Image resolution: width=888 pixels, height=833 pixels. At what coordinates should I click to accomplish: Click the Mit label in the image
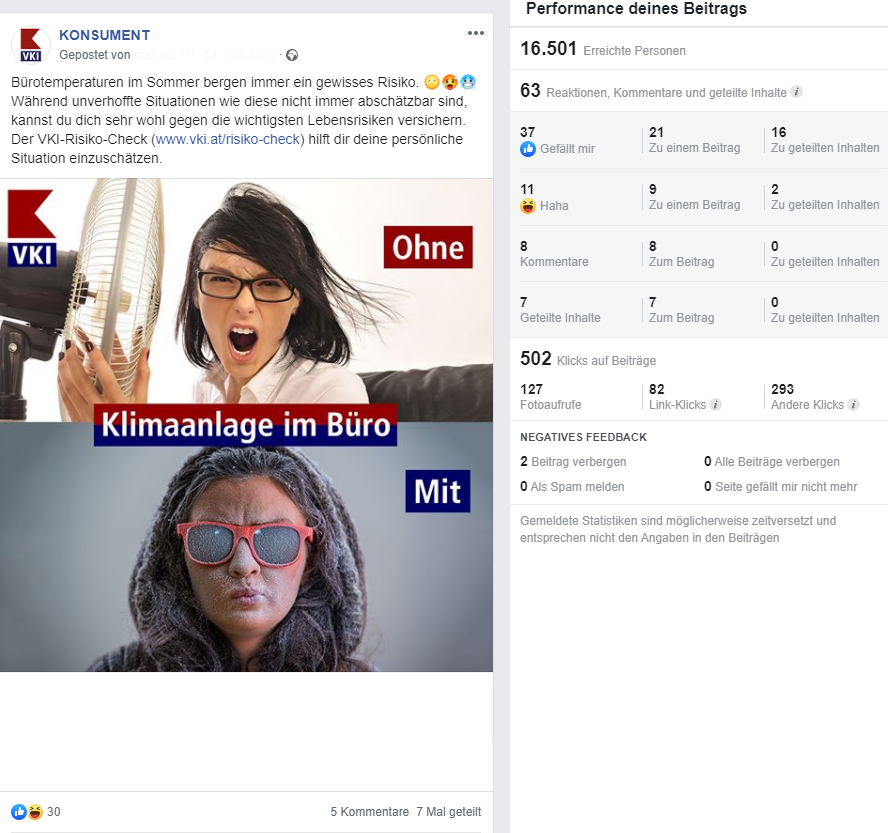click(x=438, y=491)
